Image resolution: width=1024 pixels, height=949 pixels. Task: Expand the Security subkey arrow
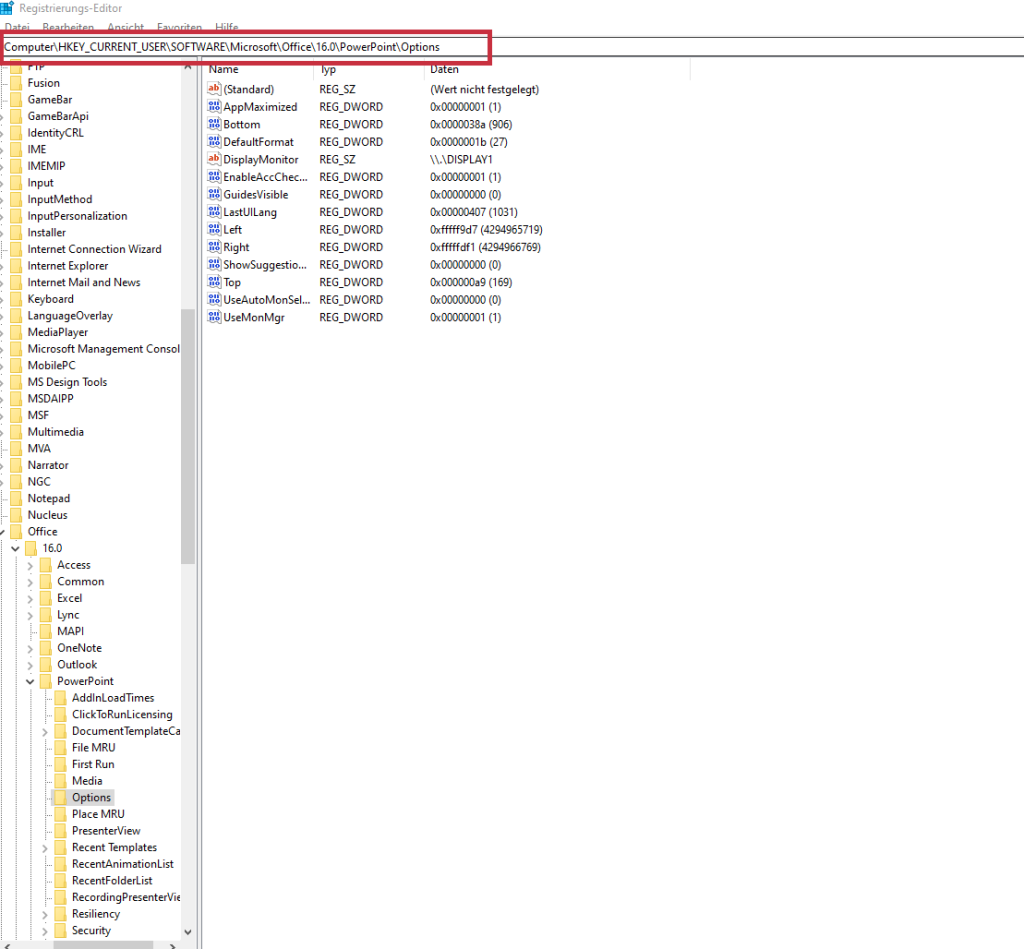point(45,931)
